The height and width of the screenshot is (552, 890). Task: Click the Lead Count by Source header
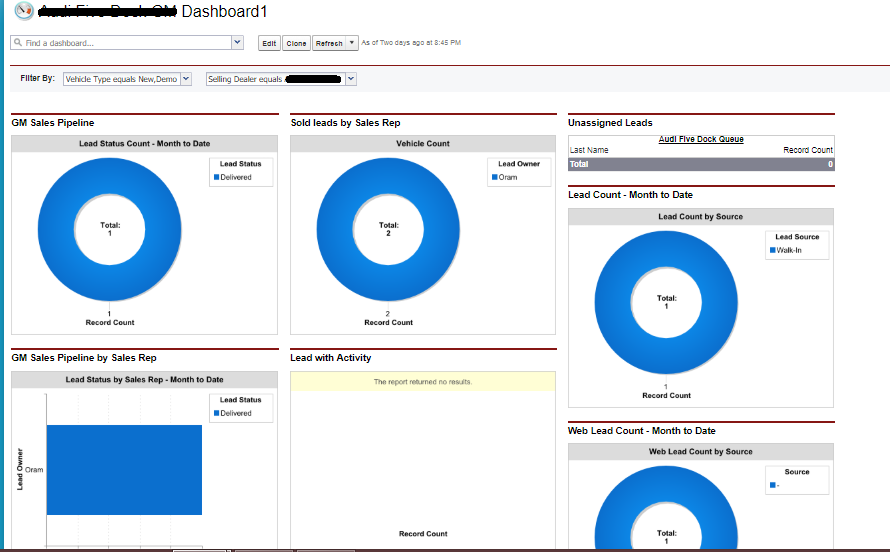tap(701, 217)
